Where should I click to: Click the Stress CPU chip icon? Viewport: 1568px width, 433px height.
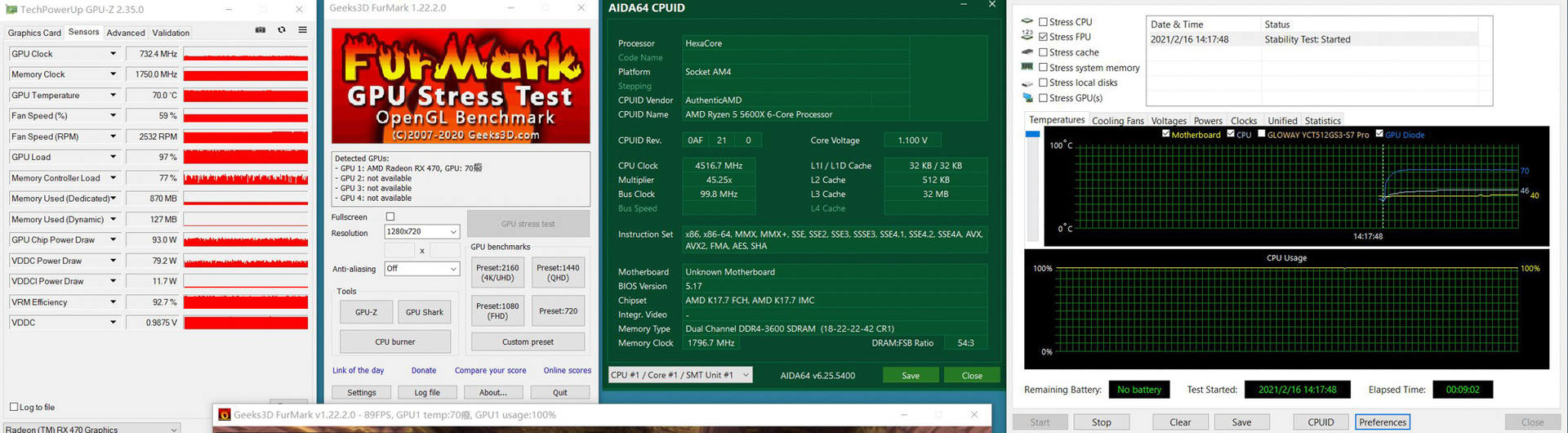[1027, 22]
